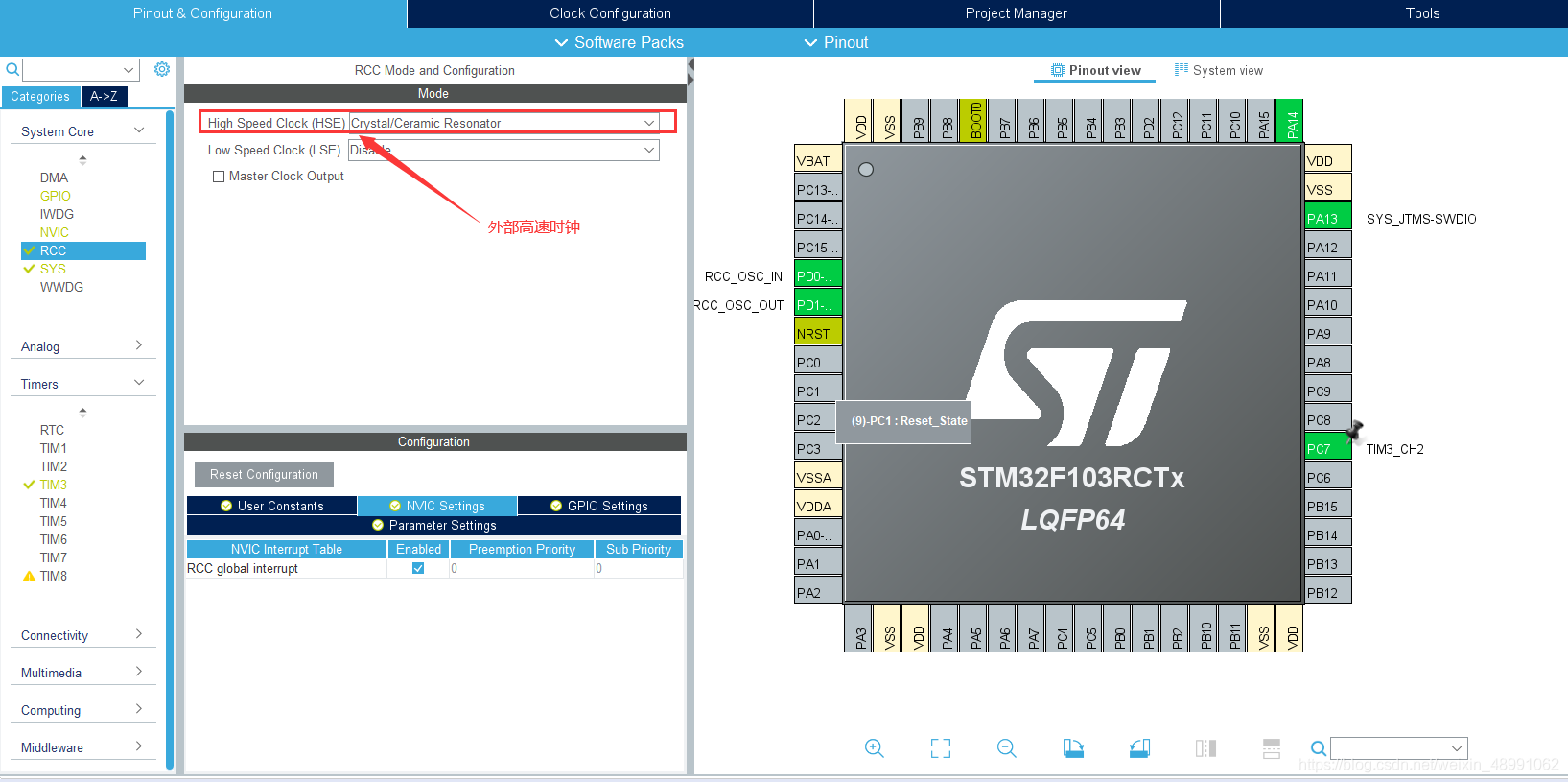Click the rotate counterclockwise icon
This screenshot has height=782, width=1568.
point(1139,748)
